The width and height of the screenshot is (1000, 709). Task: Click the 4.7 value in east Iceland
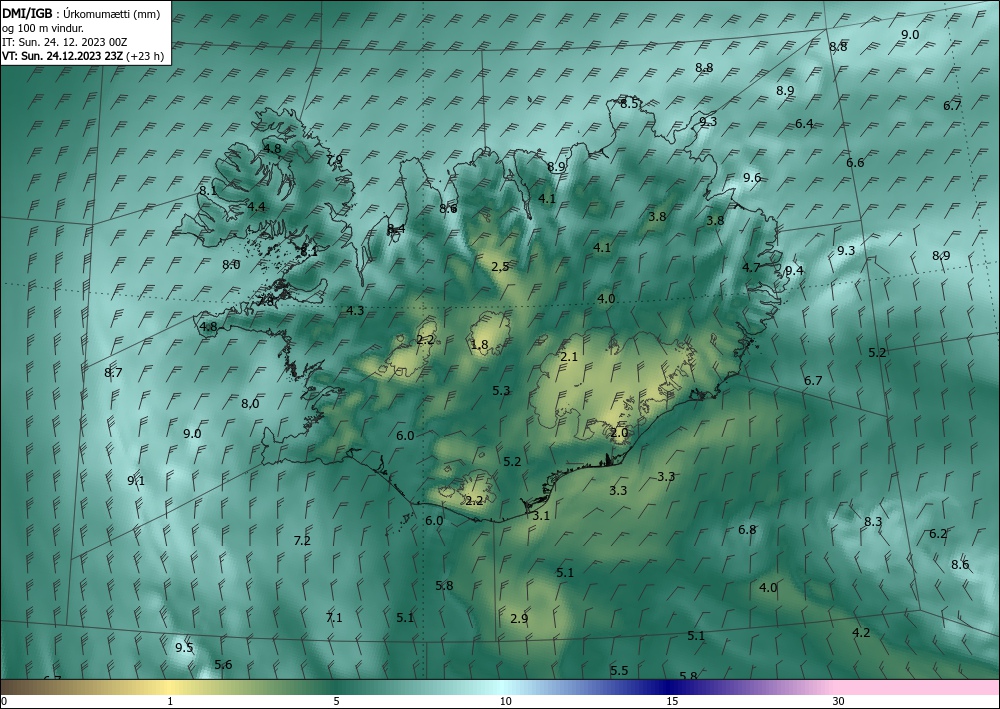(x=751, y=268)
